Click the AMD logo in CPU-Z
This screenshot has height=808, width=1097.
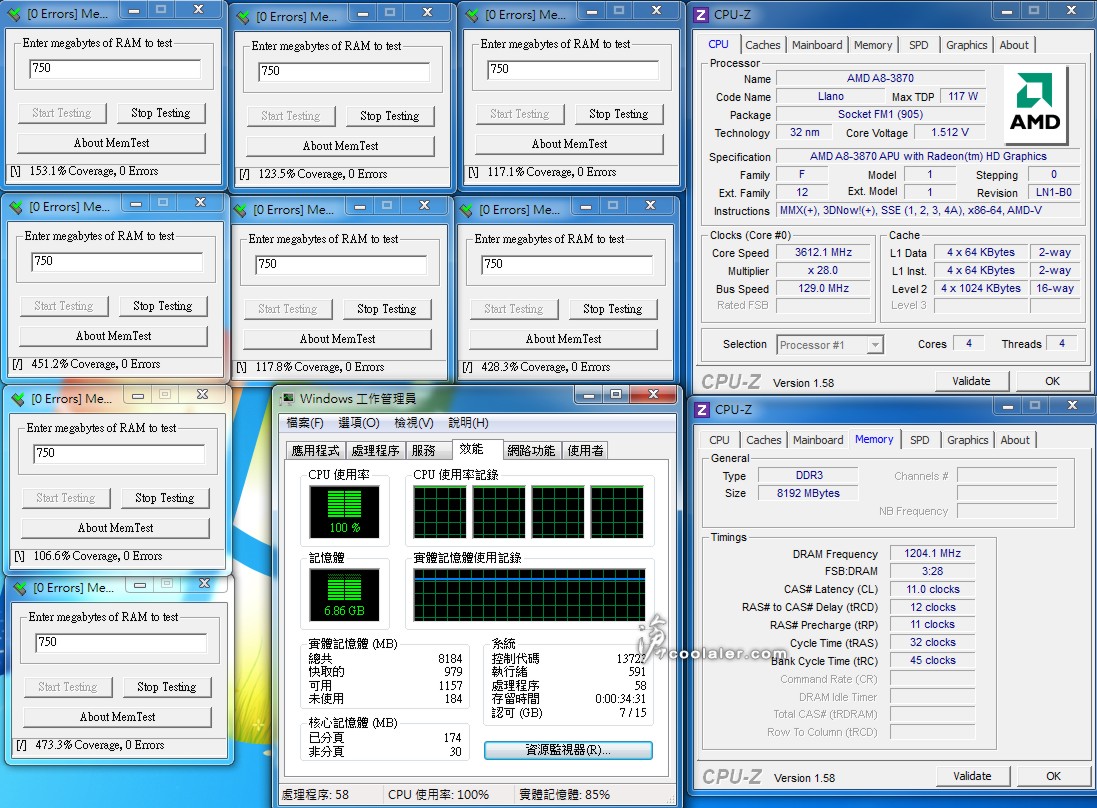1035,103
